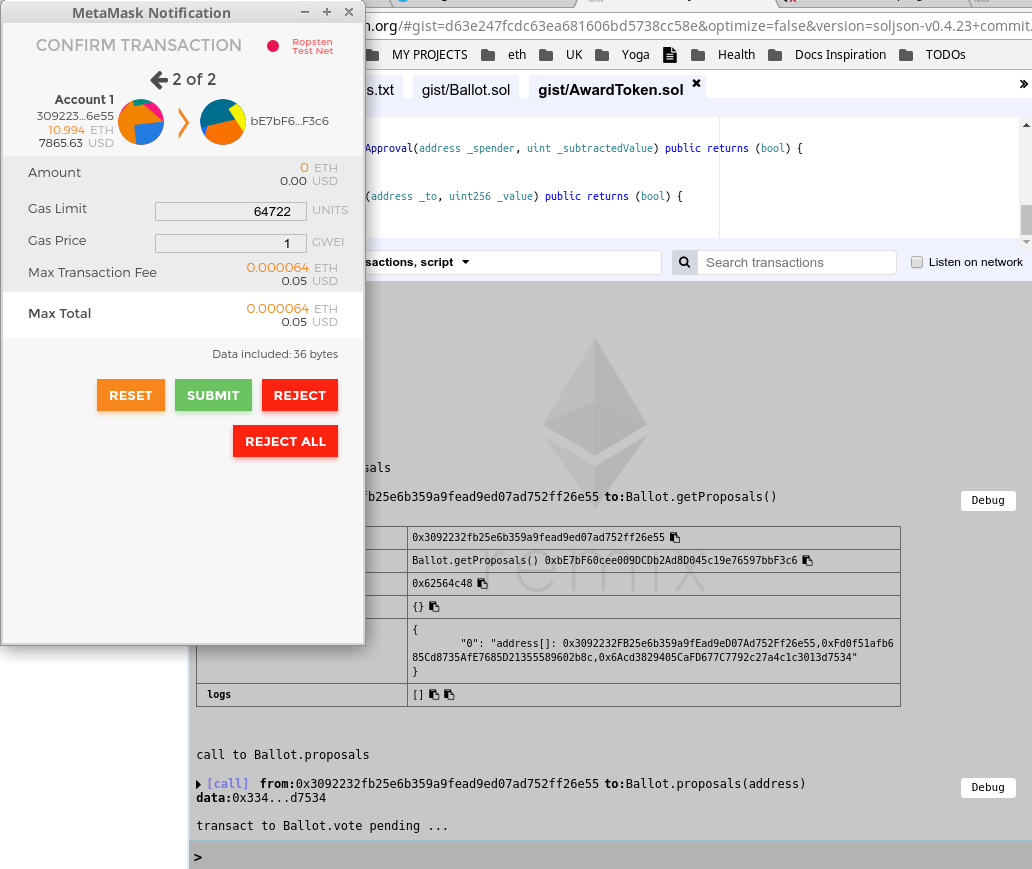This screenshot has width=1032, height=869.
Task: Click the RESET button
Action: pos(131,396)
